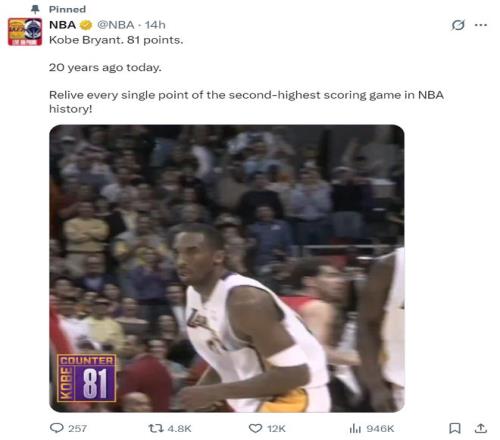
Task: Click the 257 replies count
Action: pos(77,428)
